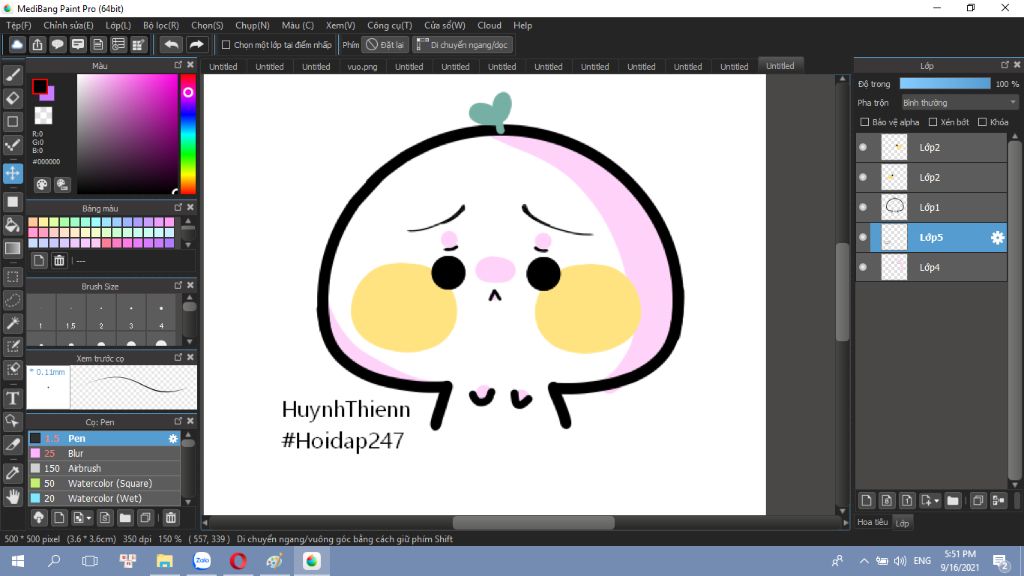This screenshot has width=1024, height=576.
Task: Undock the Brush Size panel
Action: [178, 285]
